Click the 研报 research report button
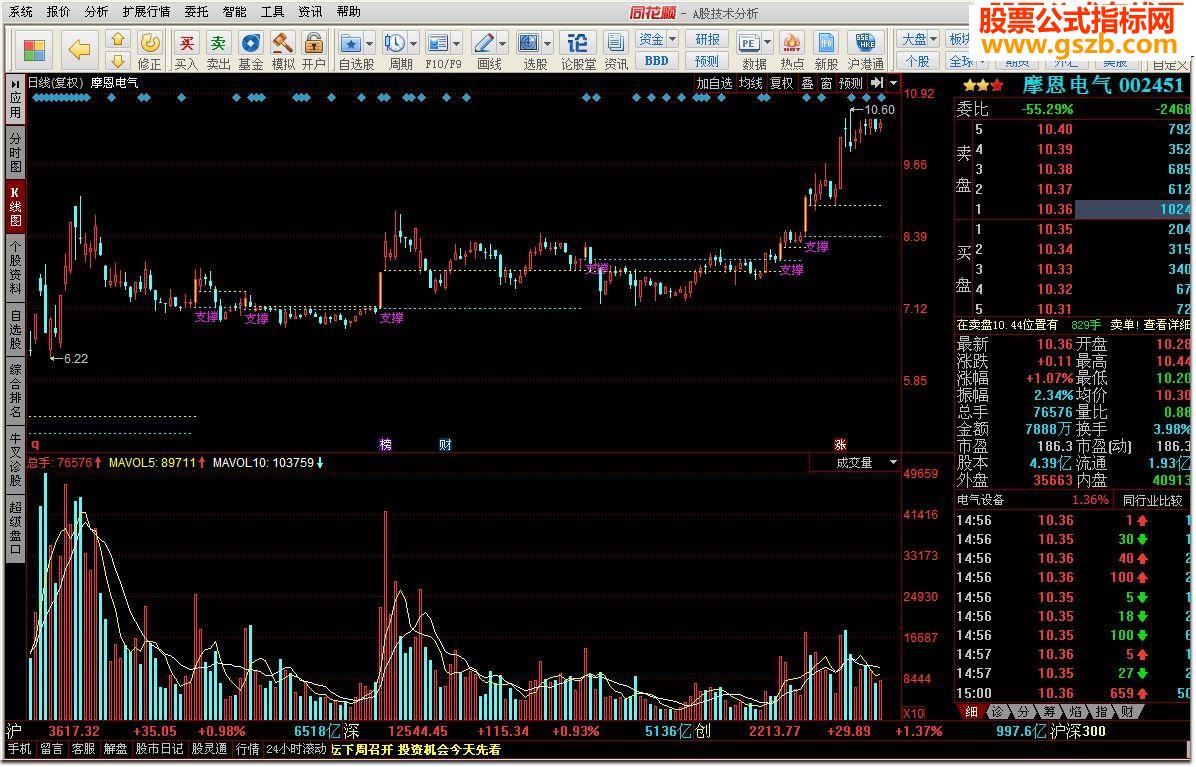This screenshot has height=767, width=1196. point(707,39)
